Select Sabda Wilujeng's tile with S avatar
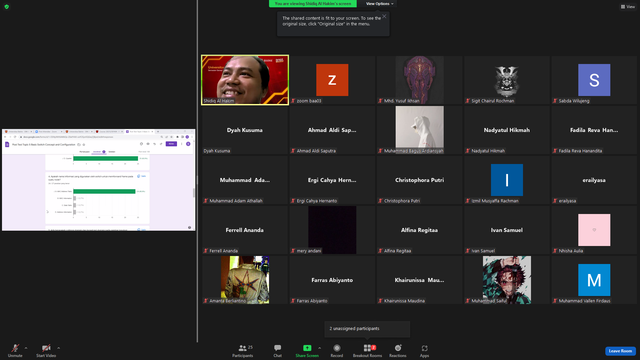 594,80
